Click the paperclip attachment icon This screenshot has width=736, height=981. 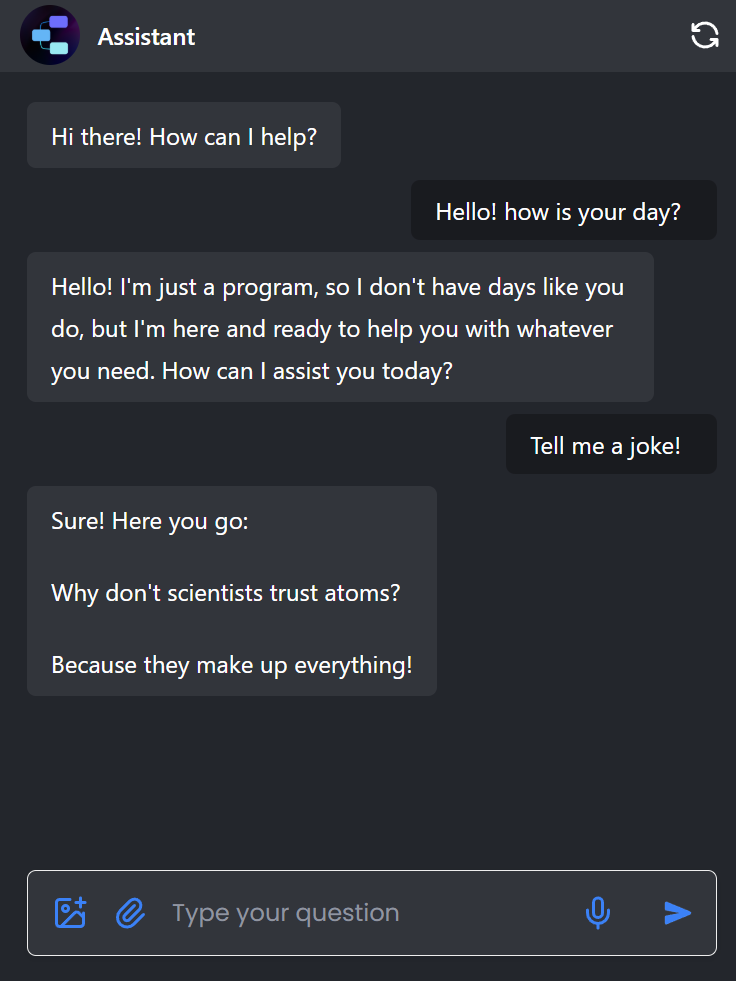click(x=130, y=912)
